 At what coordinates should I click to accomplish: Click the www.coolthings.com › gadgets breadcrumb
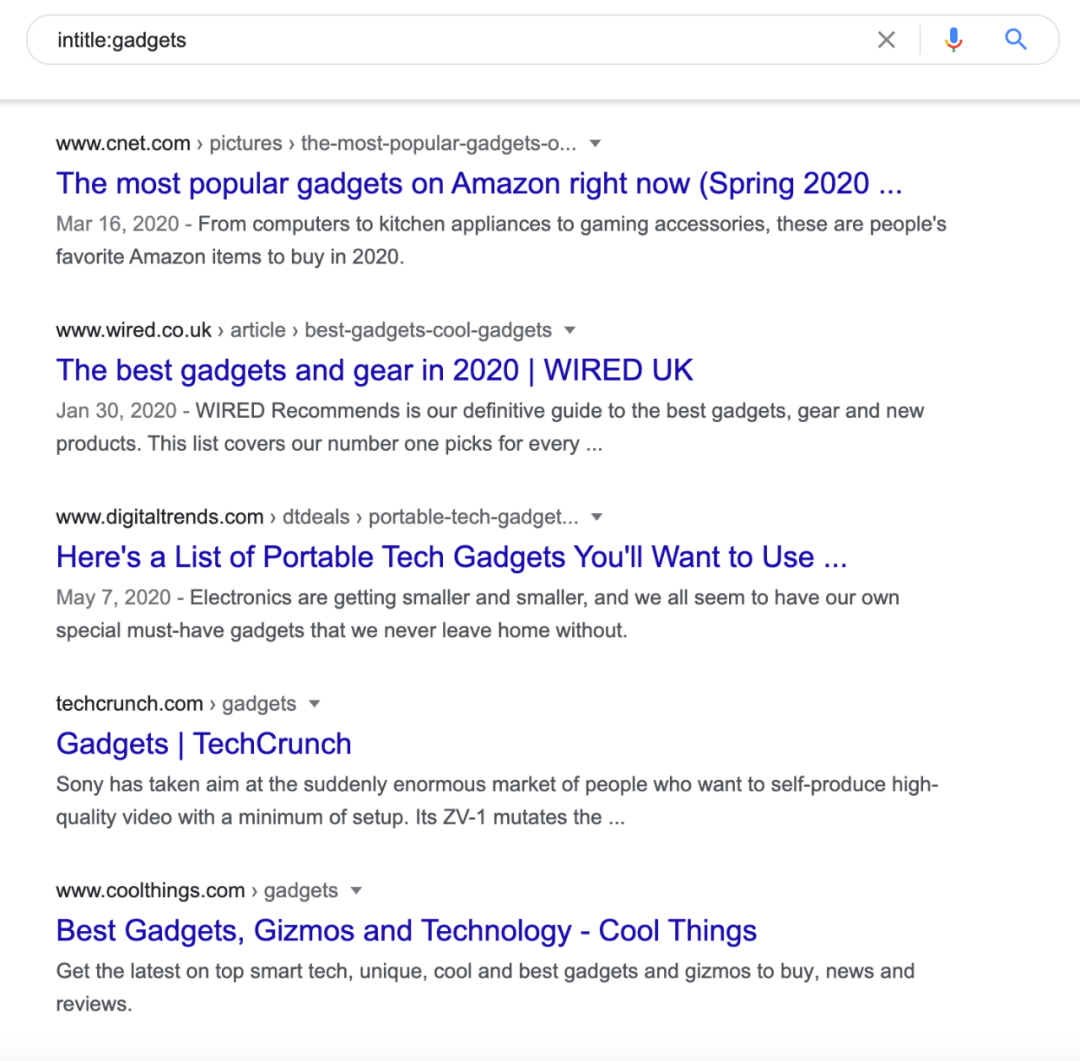[197, 890]
